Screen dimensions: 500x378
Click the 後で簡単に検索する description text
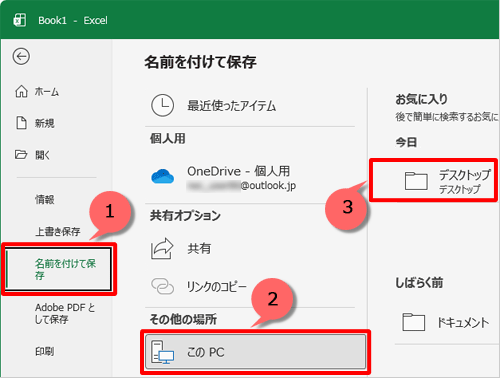[x=447, y=117]
